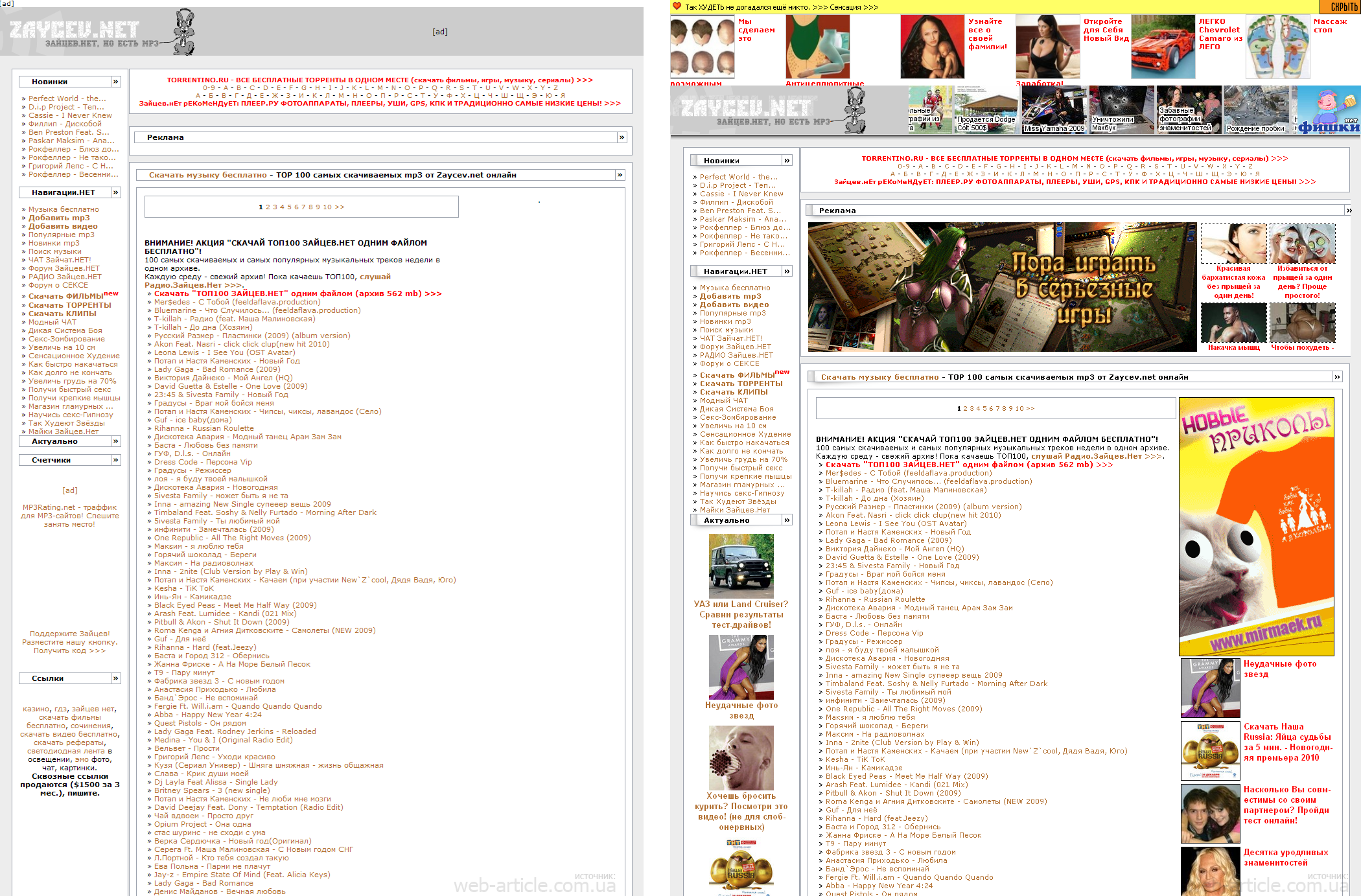The width and height of the screenshot is (1361, 896).
Task: Open the 'Продается Dodge Colt 500$' thumbnail
Action: pyautogui.click(x=986, y=110)
